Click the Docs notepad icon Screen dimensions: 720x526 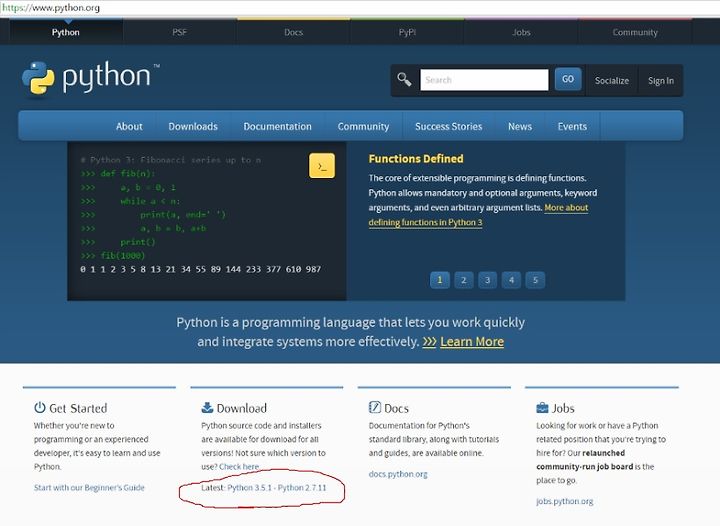point(375,407)
